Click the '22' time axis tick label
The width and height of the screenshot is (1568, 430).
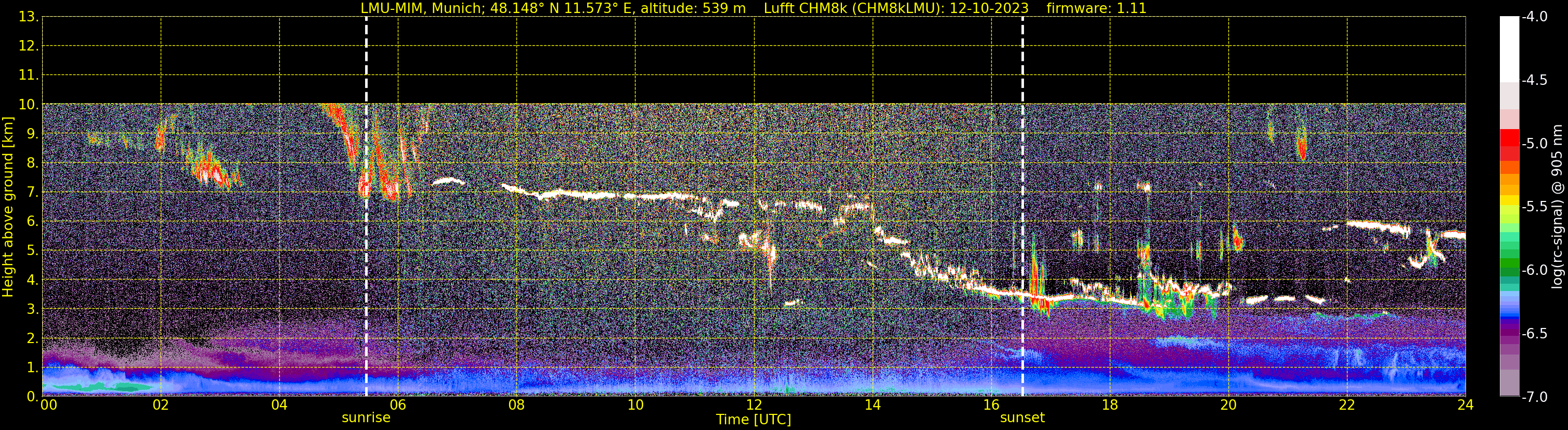(1347, 405)
